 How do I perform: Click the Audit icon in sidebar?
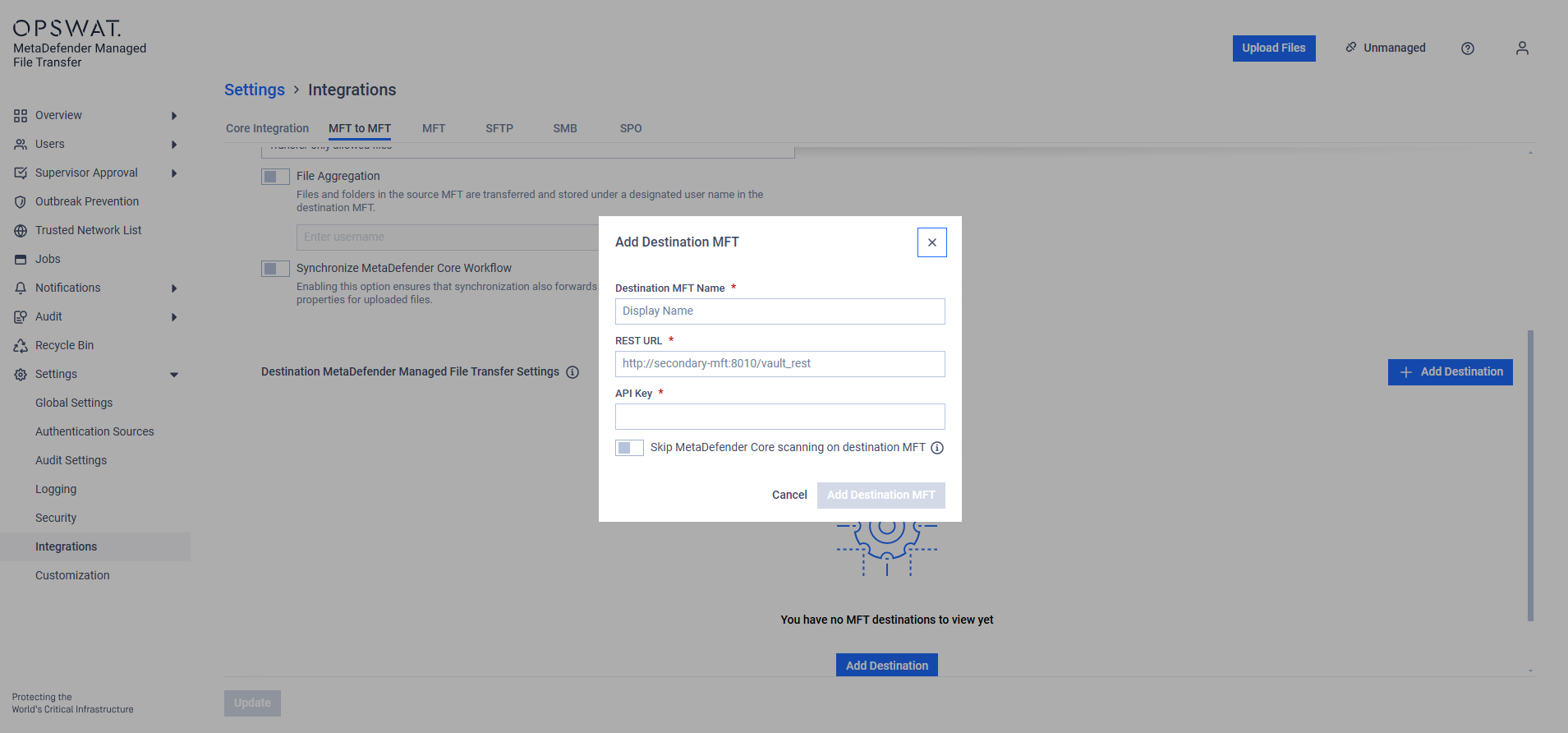click(21, 317)
